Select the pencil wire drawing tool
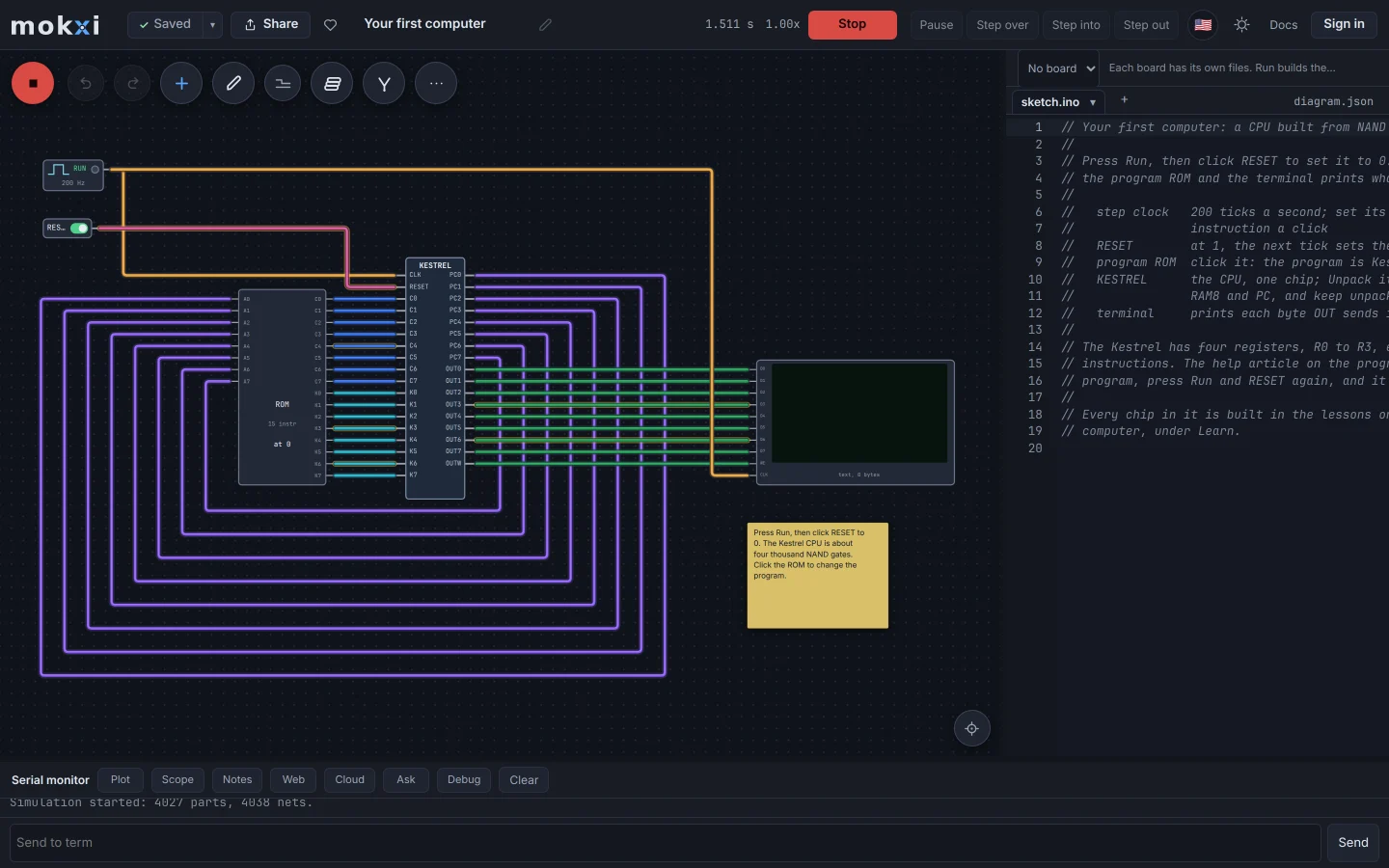The image size is (1389, 868). pyautogui.click(x=233, y=84)
